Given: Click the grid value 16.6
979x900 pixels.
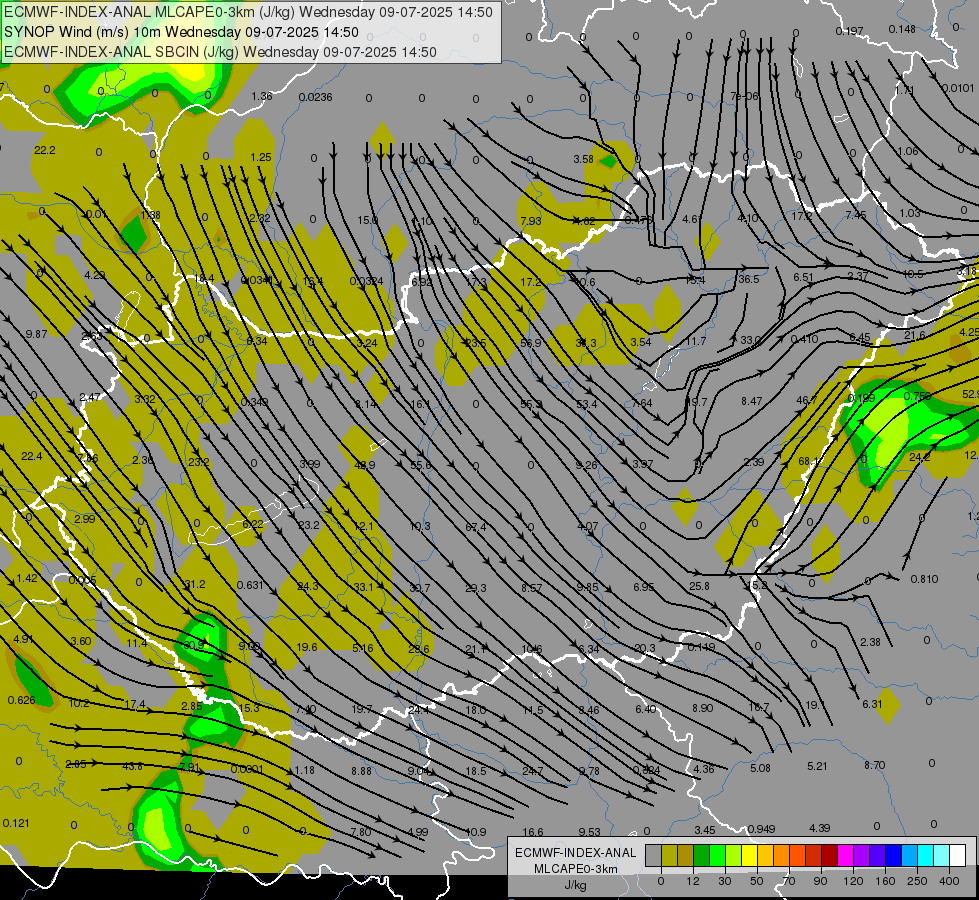Looking at the screenshot, I should point(533,831).
